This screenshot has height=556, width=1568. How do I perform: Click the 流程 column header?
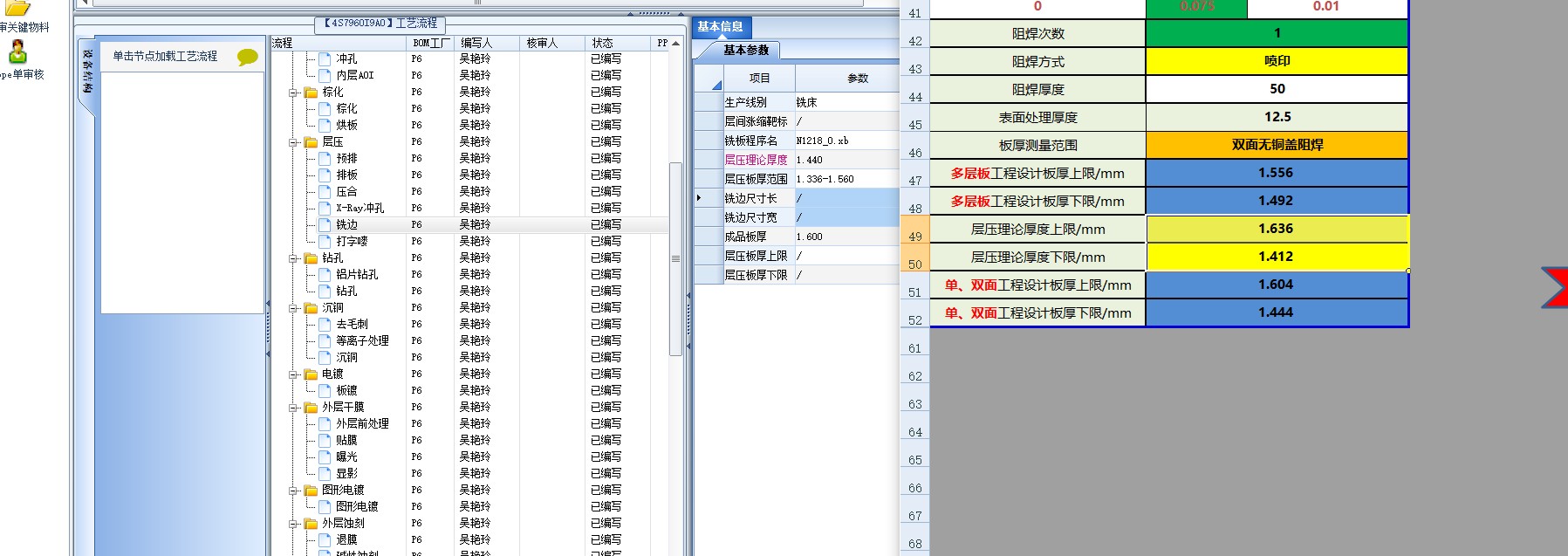click(x=338, y=43)
